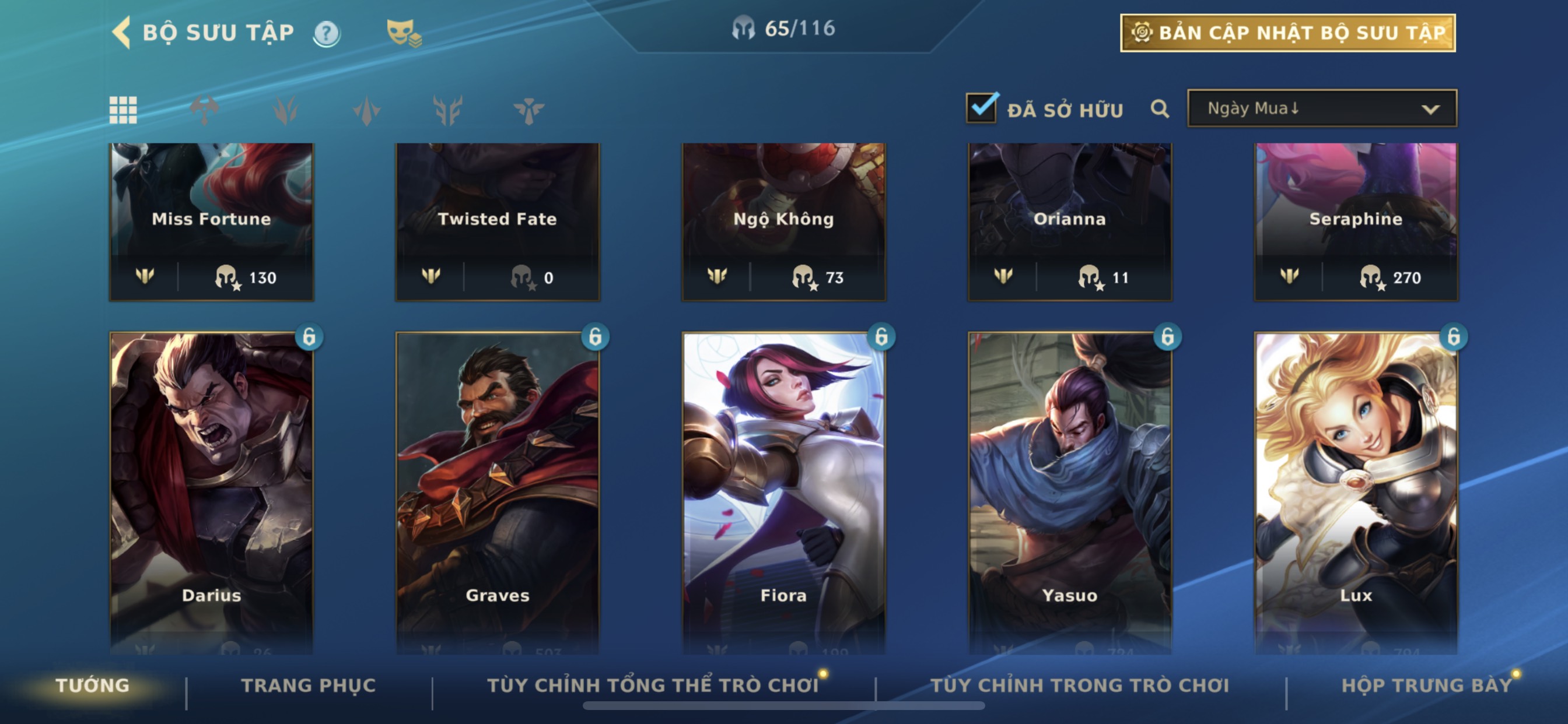1568x724 pixels.
Task: Open the champion search magnifier icon
Action: pos(1160,109)
